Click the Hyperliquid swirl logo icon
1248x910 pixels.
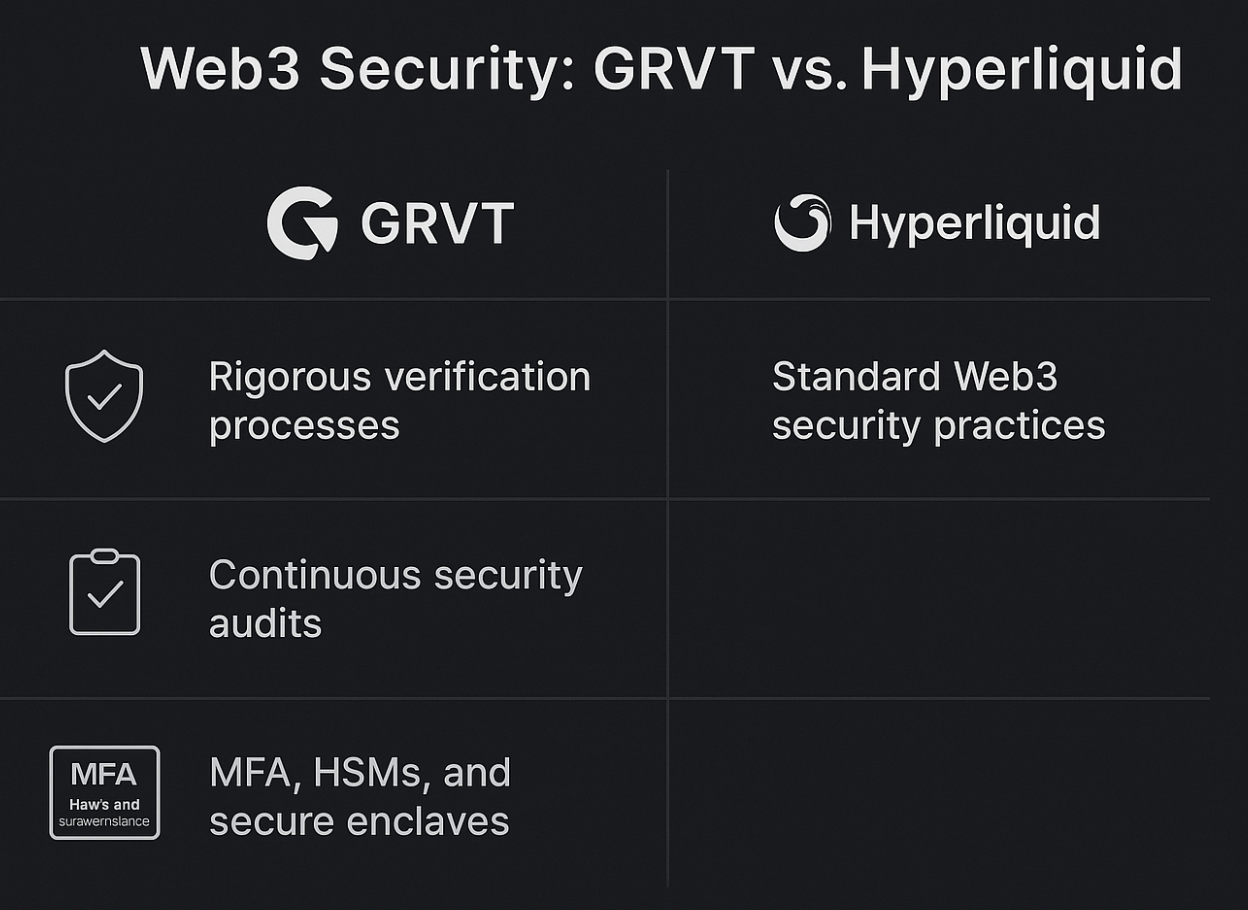[802, 222]
